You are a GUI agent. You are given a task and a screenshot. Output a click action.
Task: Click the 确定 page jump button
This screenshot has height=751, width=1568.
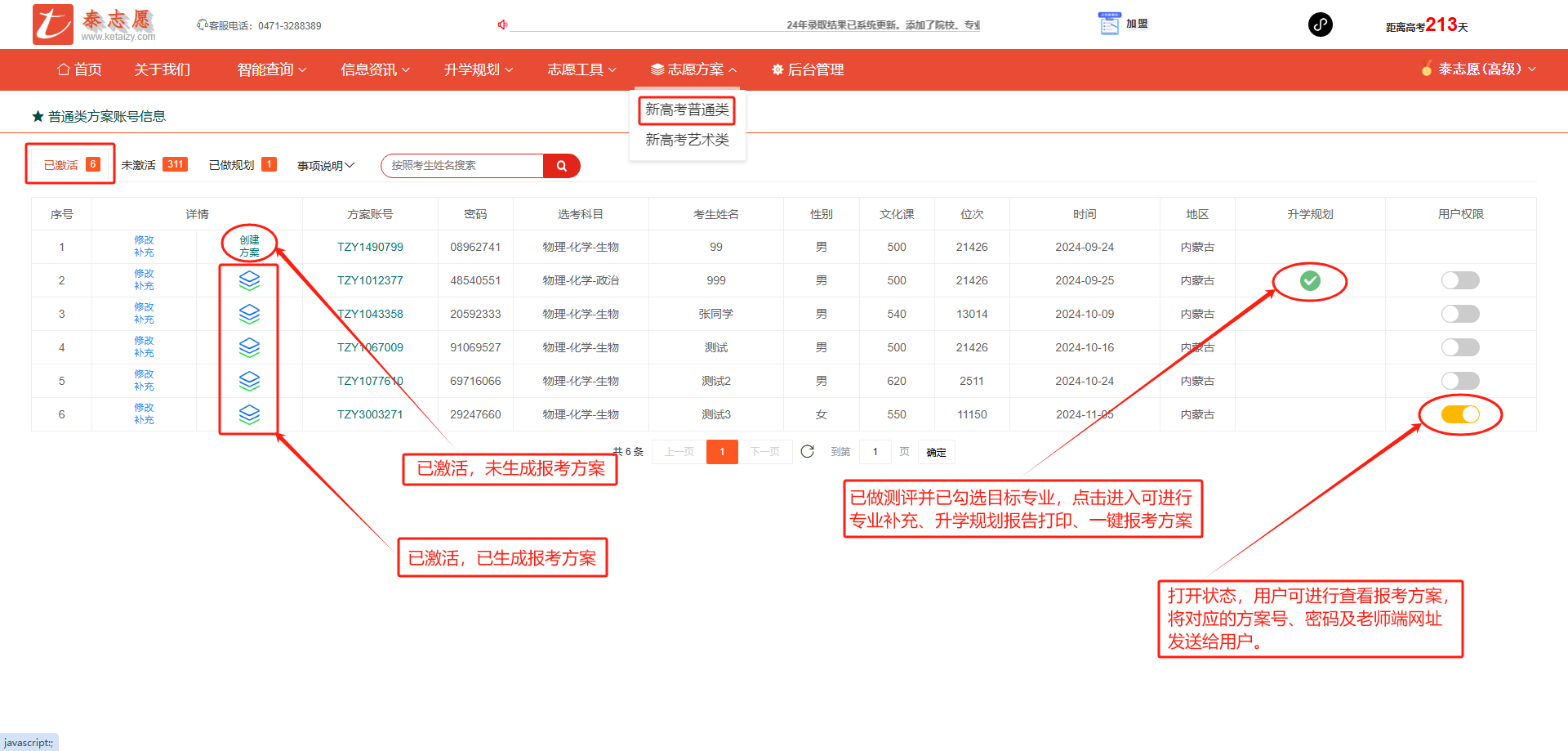coord(936,452)
